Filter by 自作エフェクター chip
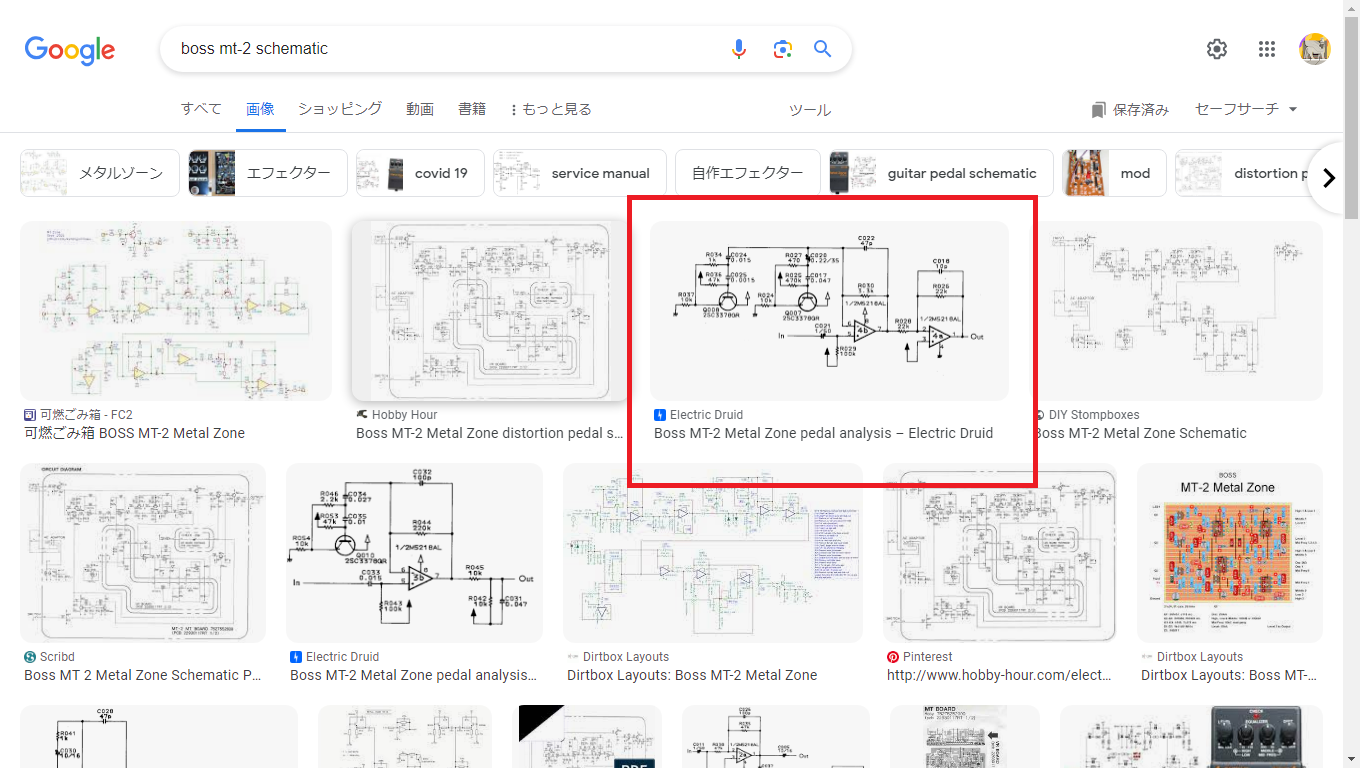Viewport: 1360px width, 768px height. (748, 173)
